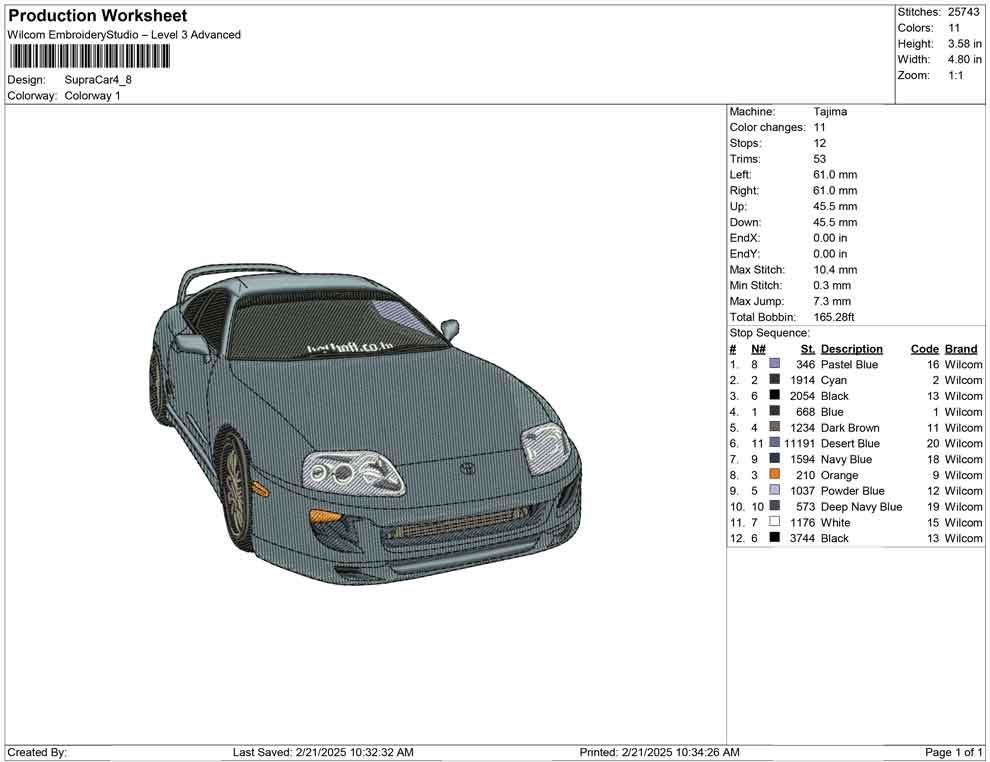Select the Pastel Blue thread color swatch
The width and height of the screenshot is (990, 762).
pyautogui.click(x=775, y=364)
